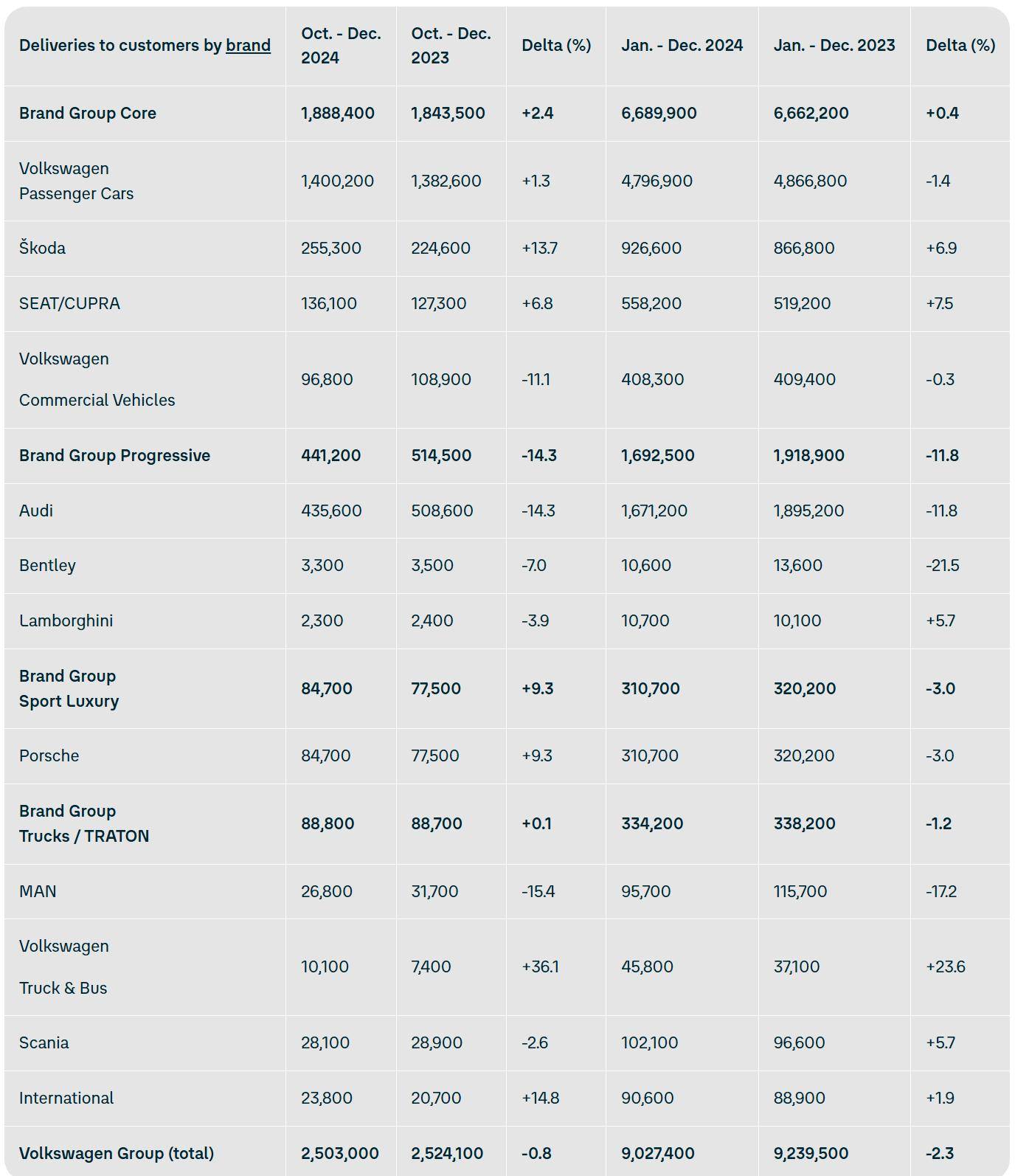Click the Porsche row label

(49, 755)
